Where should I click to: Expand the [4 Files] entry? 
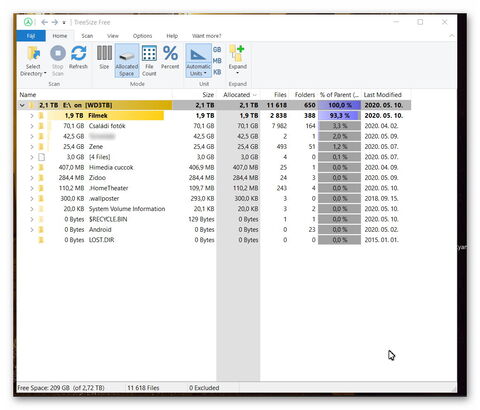(x=32, y=157)
